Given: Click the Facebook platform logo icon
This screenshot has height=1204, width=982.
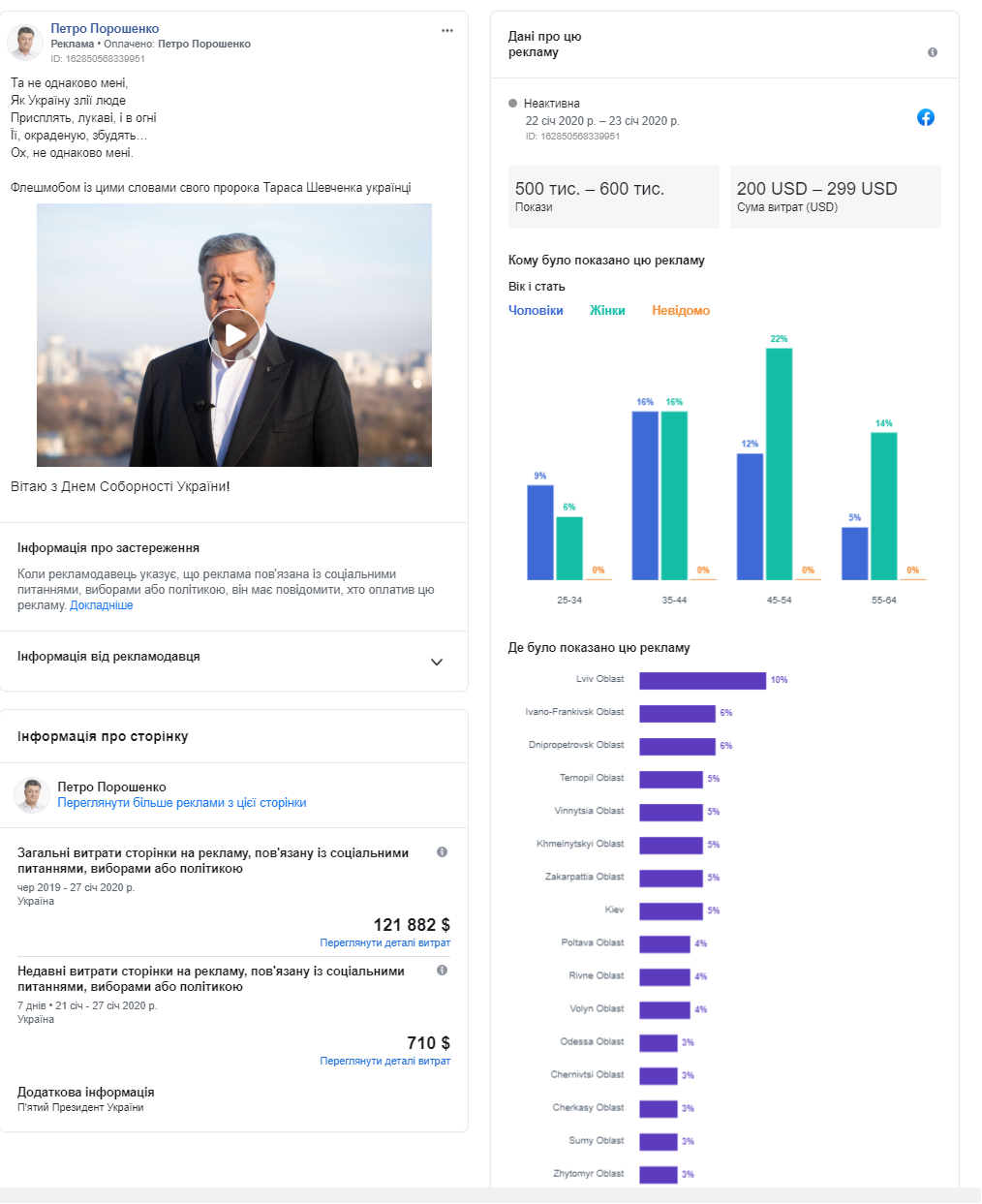Looking at the screenshot, I should click(x=926, y=117).
